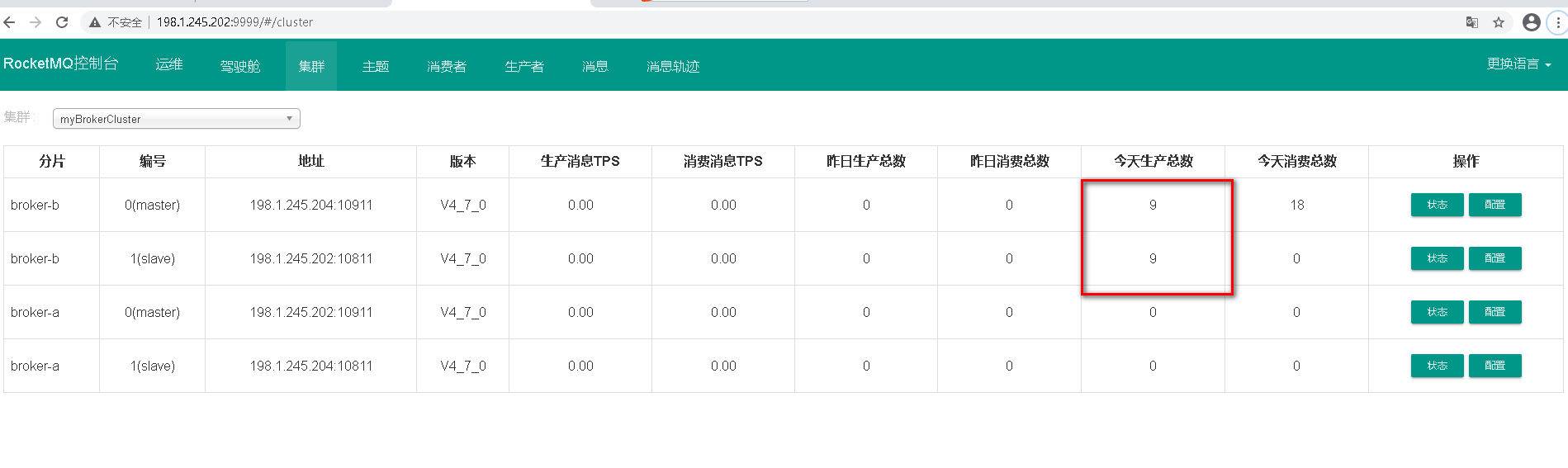Open the browser three-dot menu
The width and height of the screenshot is (1568, 468).
click(1558, 22)
